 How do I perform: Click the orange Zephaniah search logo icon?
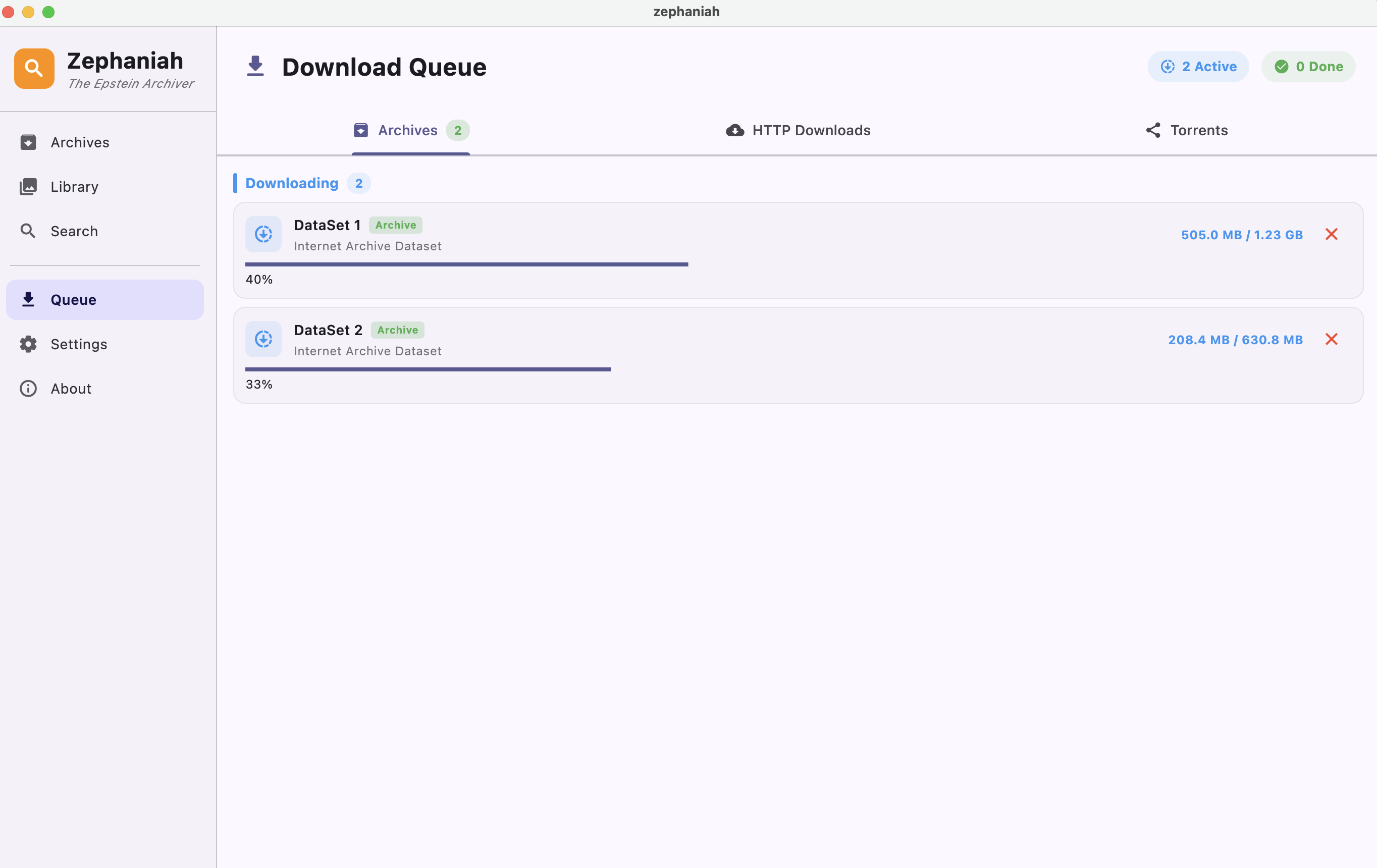point(34,69)
